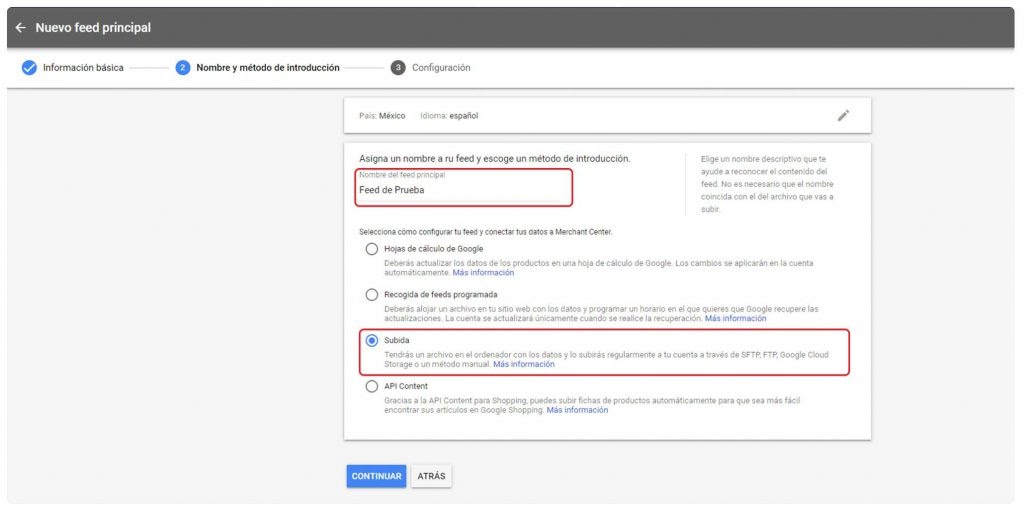Screen dimensions: 1024x509
Task: Click the 'Asigna un nombre a tu feed' heading
Action: coord(494,159)
